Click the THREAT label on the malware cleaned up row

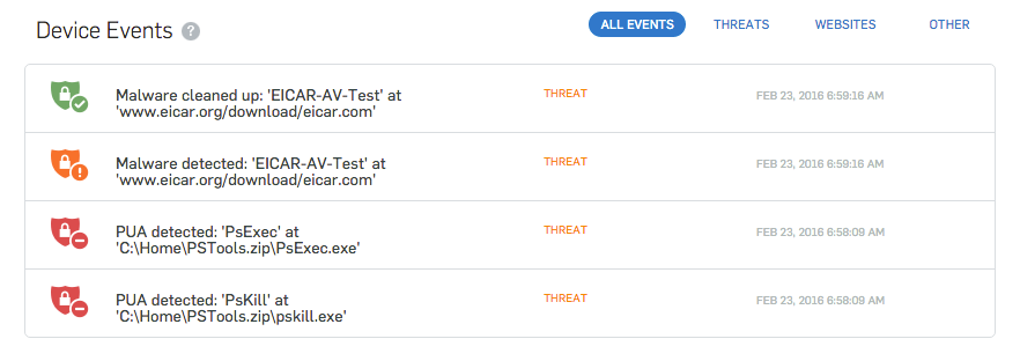point(565,93)
